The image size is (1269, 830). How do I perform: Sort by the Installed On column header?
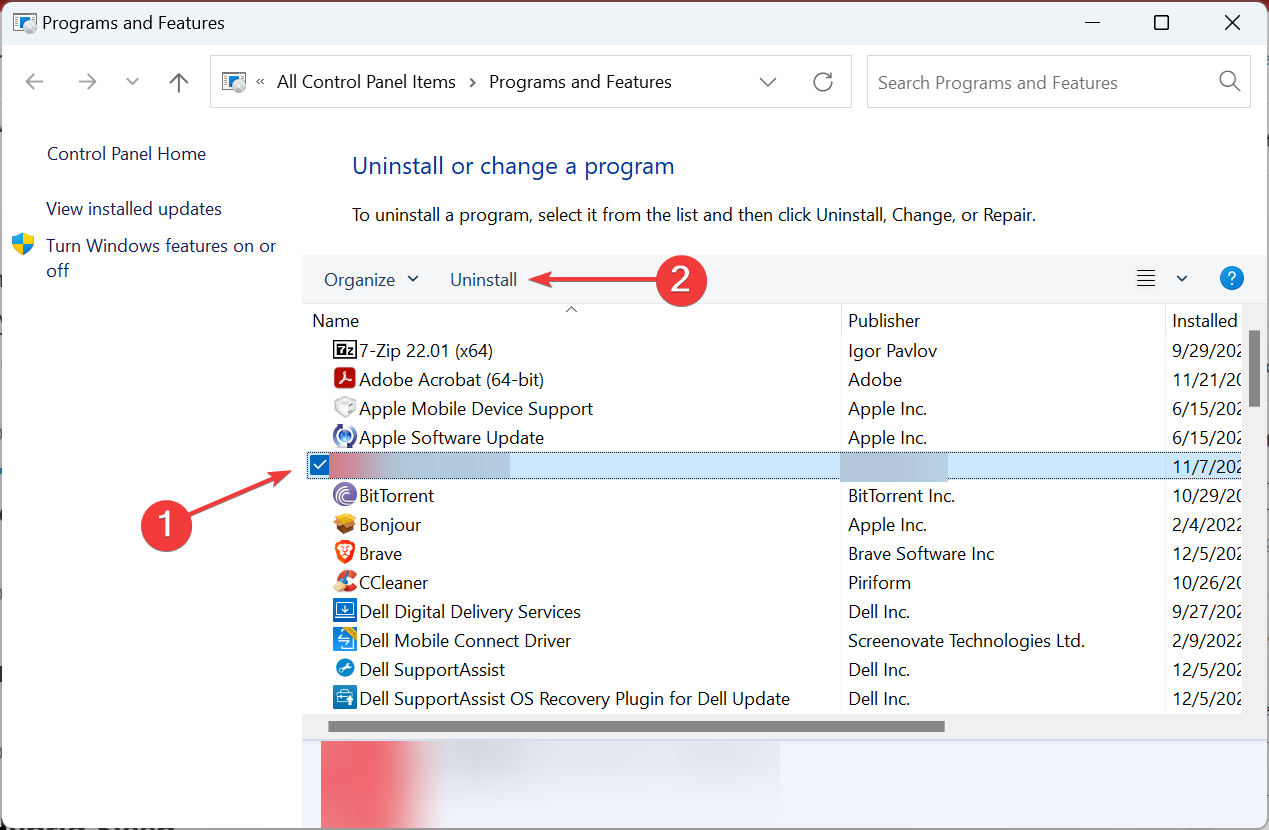coord(1205,320)
